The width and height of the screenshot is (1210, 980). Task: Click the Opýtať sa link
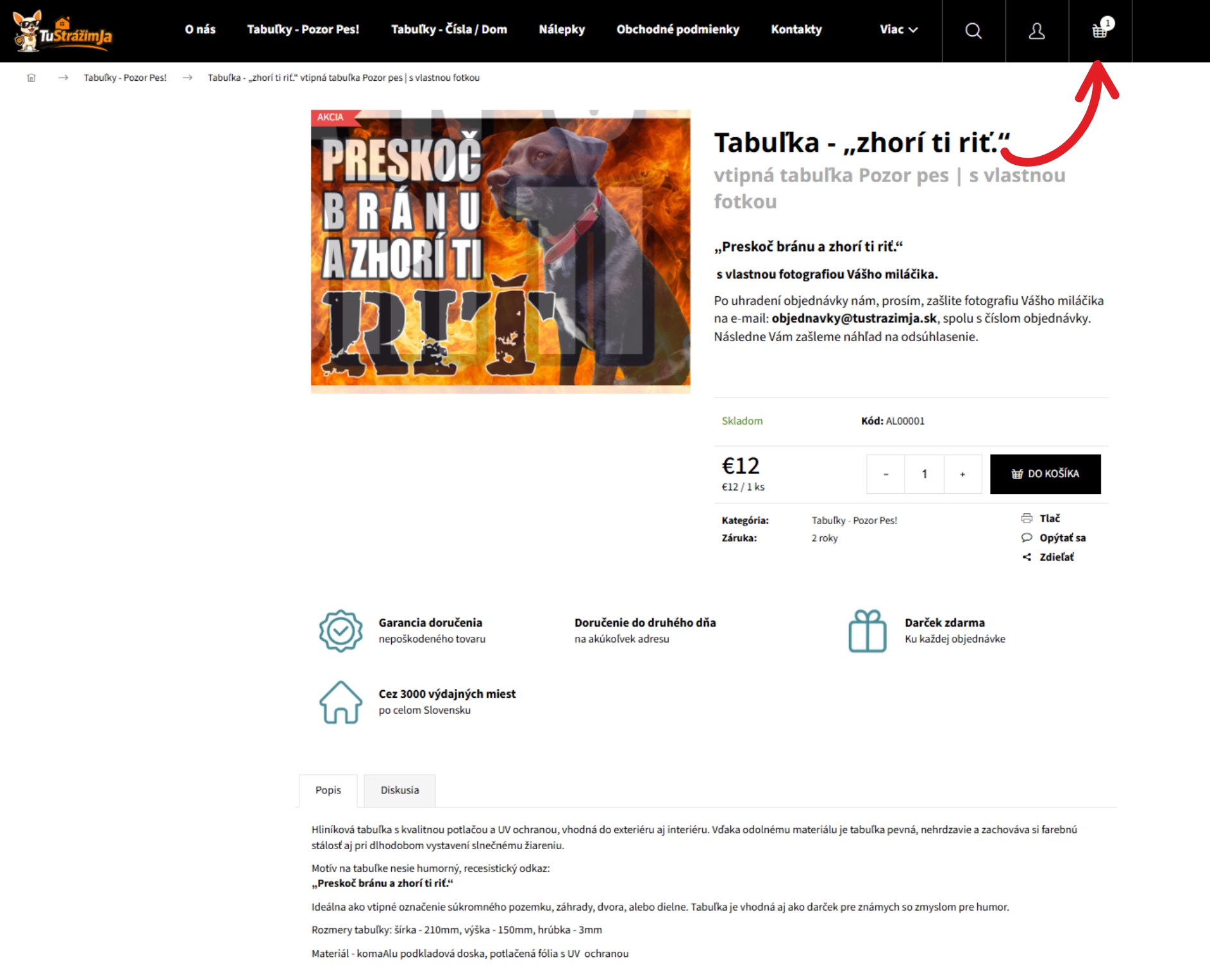[1063, 537]
